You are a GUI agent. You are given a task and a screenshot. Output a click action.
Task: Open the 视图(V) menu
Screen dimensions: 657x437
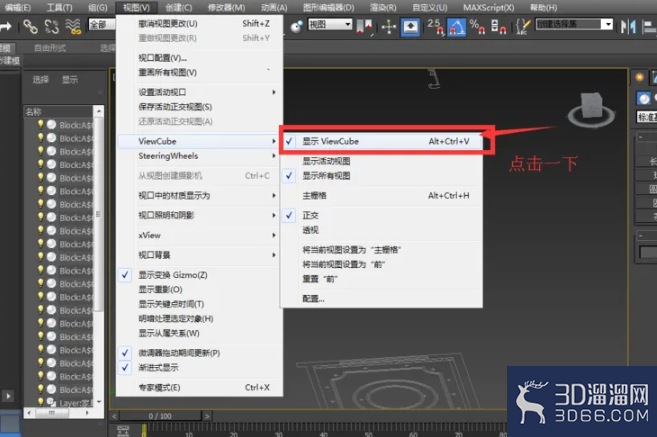coord(136,8)
